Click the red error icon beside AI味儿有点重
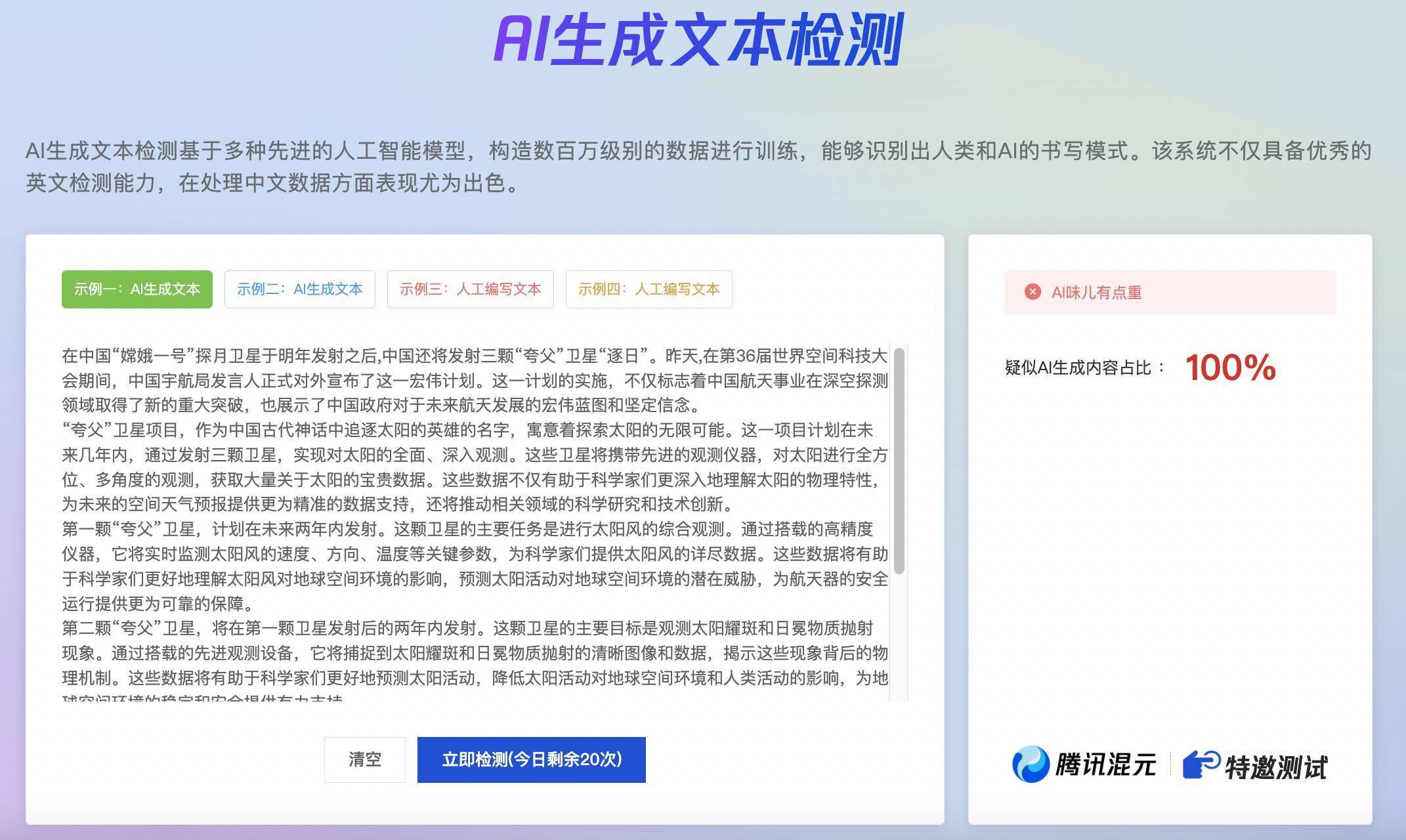 click(x=1033, y=292)
